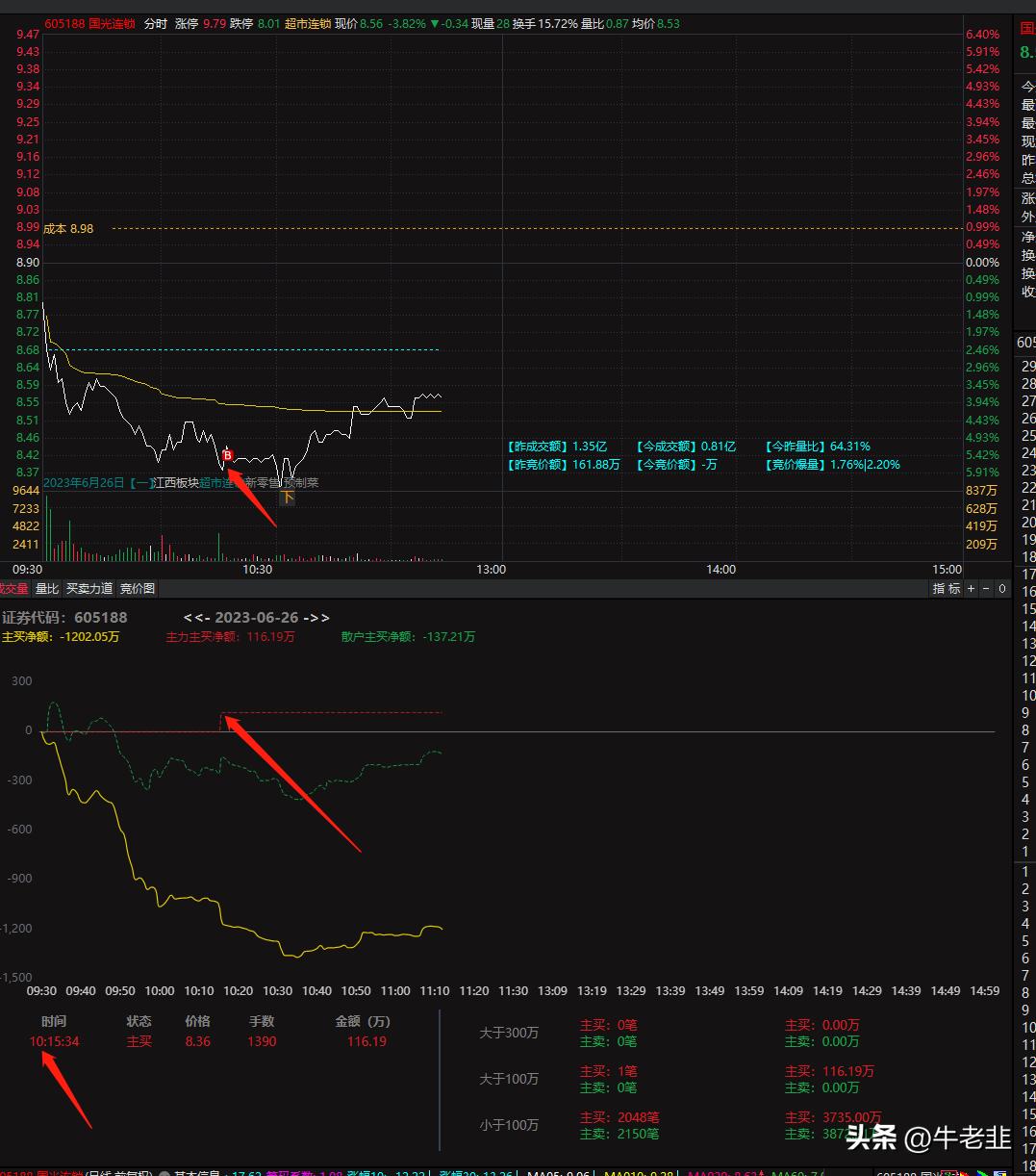
Task: Click the 跌停 8.01 value
Action: [255, 23]
